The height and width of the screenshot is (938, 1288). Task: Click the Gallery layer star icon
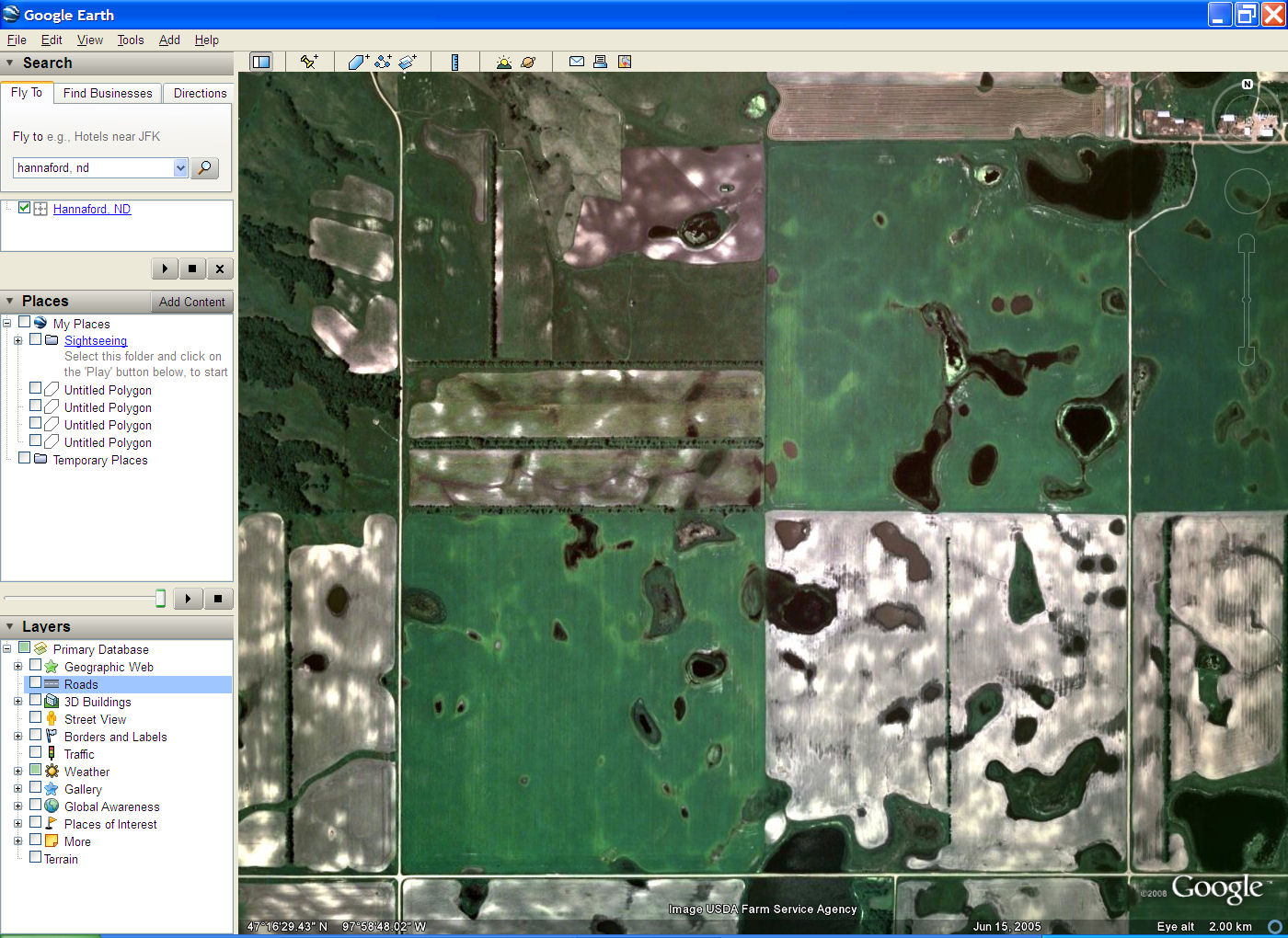coord(52,789)
